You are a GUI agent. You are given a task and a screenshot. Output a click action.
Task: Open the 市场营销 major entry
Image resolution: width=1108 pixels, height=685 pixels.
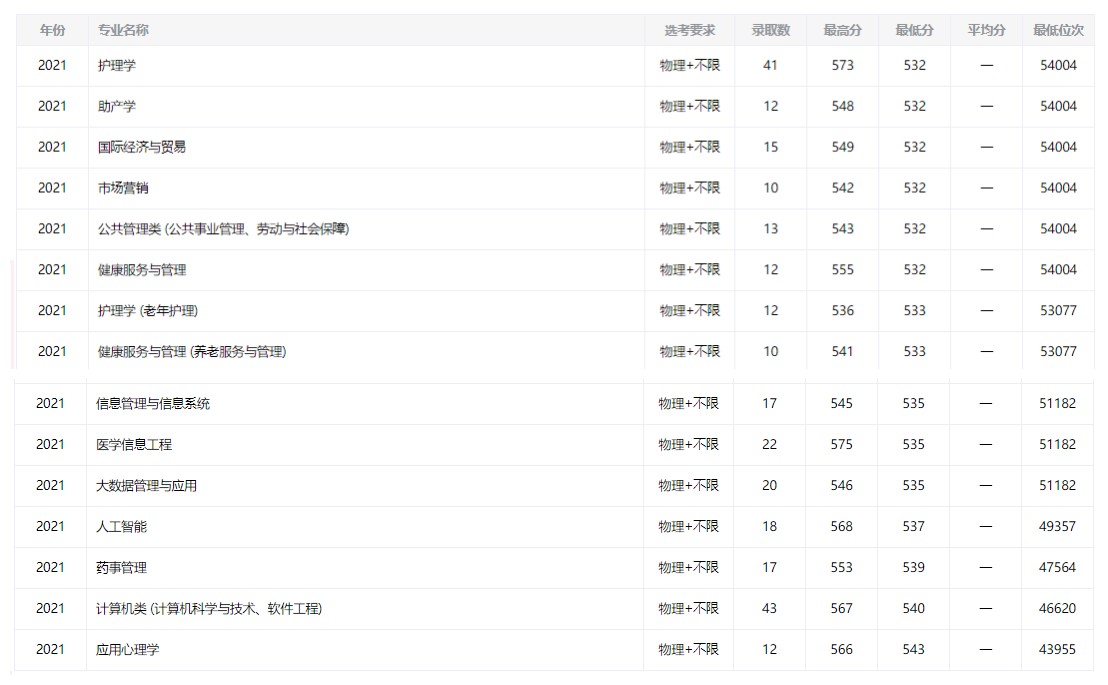123,188
